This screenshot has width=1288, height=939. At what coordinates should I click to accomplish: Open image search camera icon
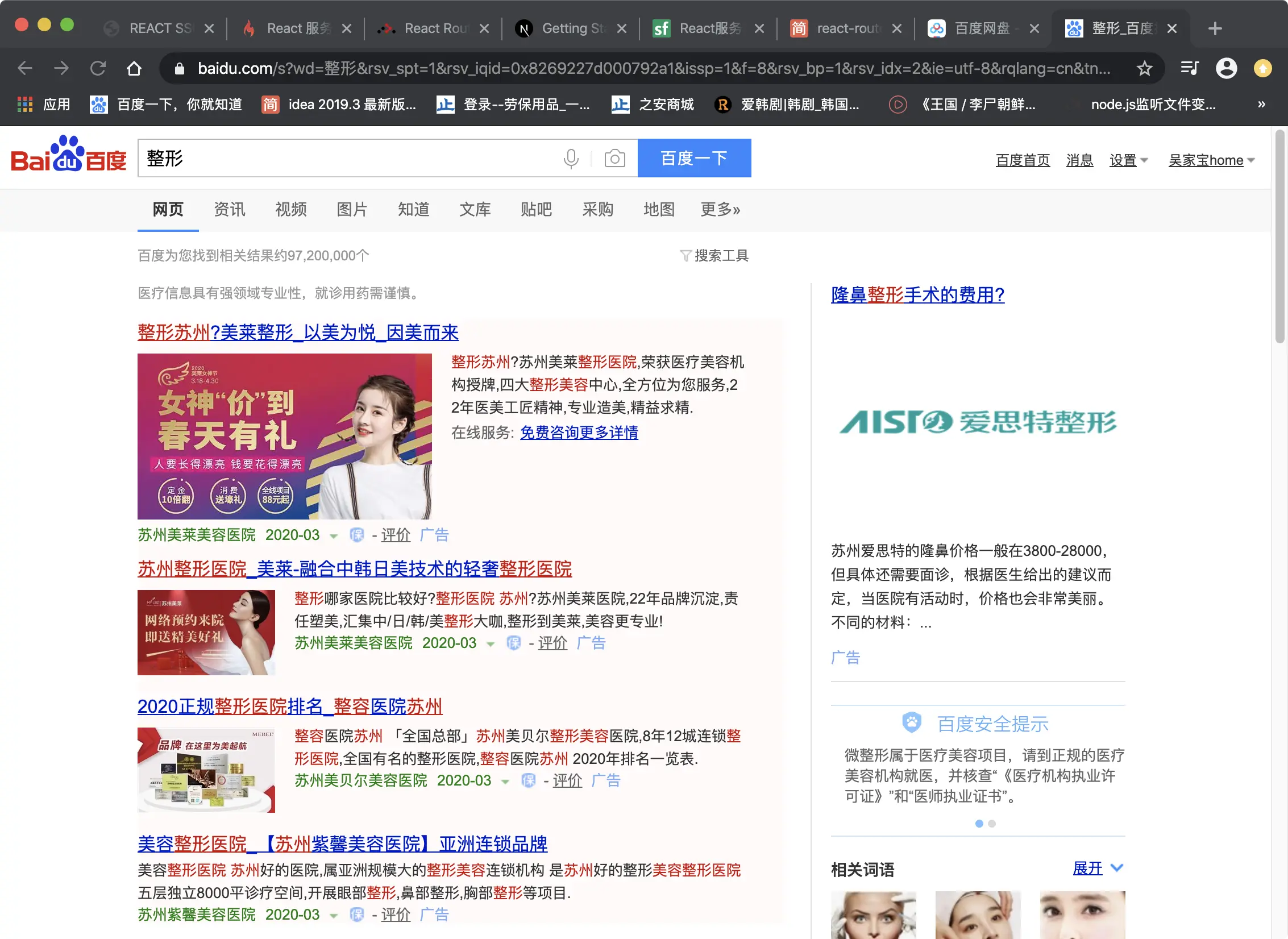[614, 159]
